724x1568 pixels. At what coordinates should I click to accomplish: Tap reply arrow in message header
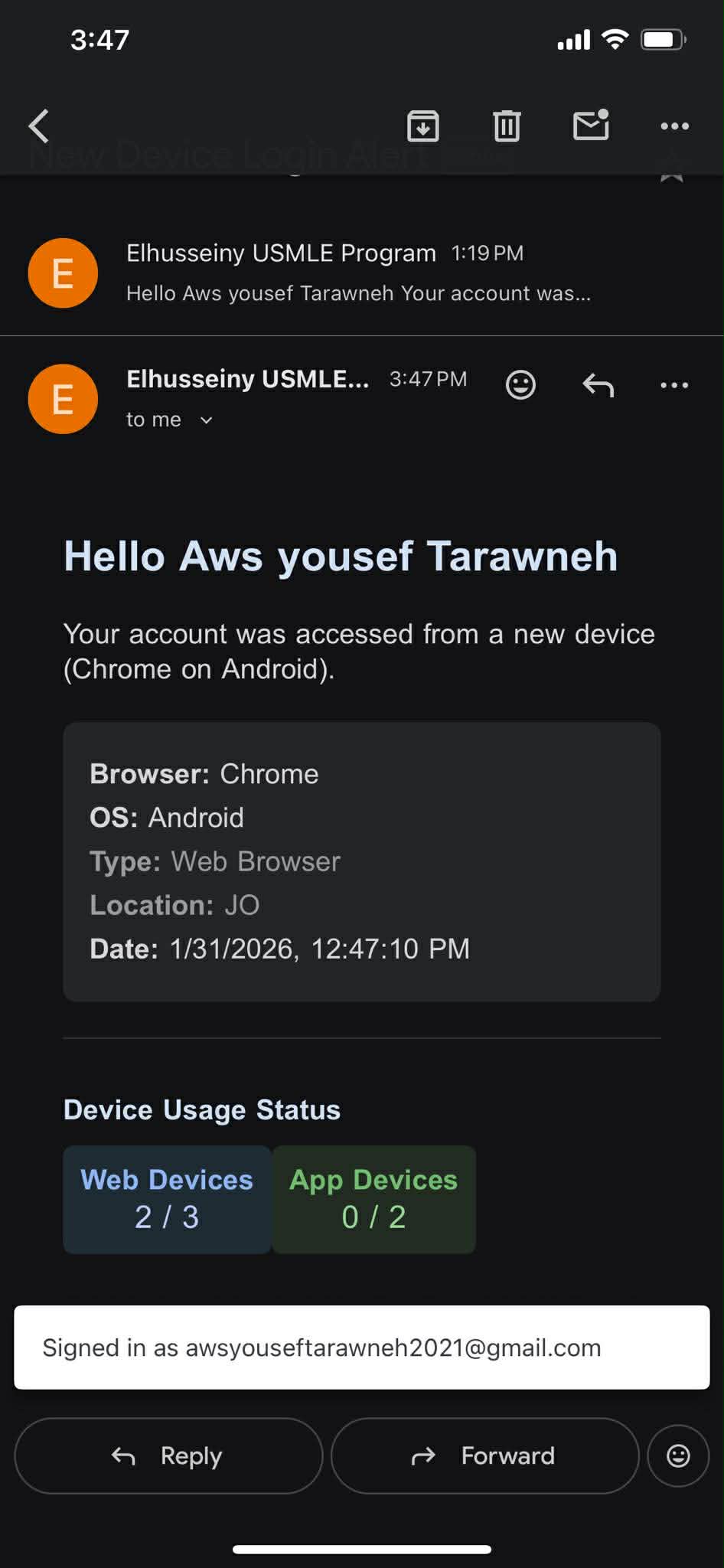click(598, 385)
